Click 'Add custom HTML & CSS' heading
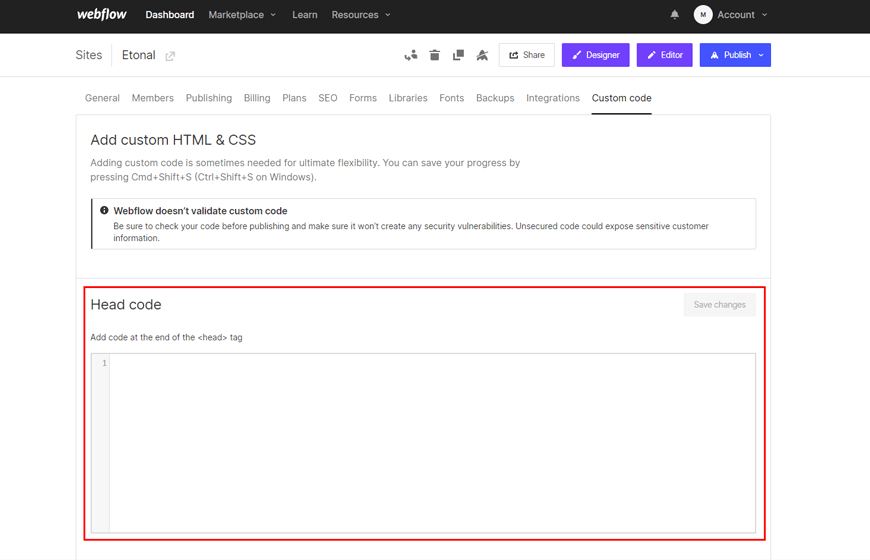870x560 pixels. pyautogui.click(x=173, y=140)
